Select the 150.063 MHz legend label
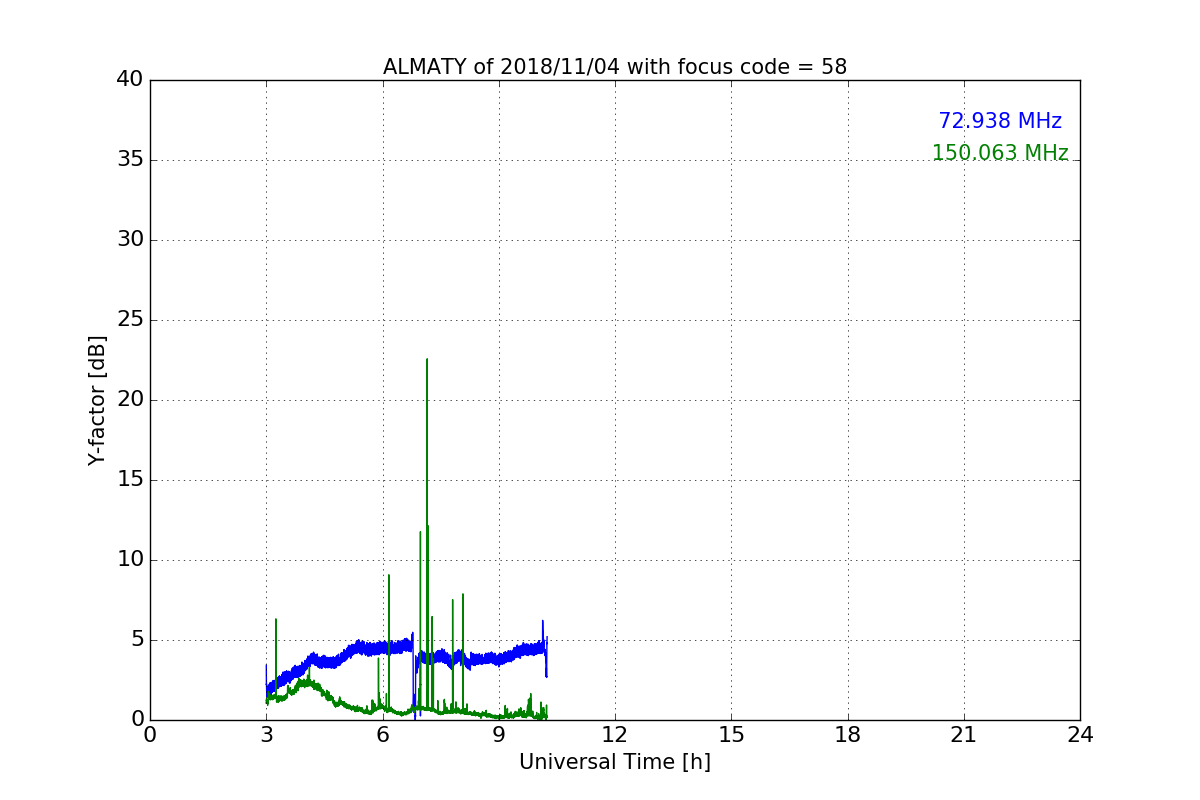Viewport: 1200px width, 800px height. [x=1000, y=153]
